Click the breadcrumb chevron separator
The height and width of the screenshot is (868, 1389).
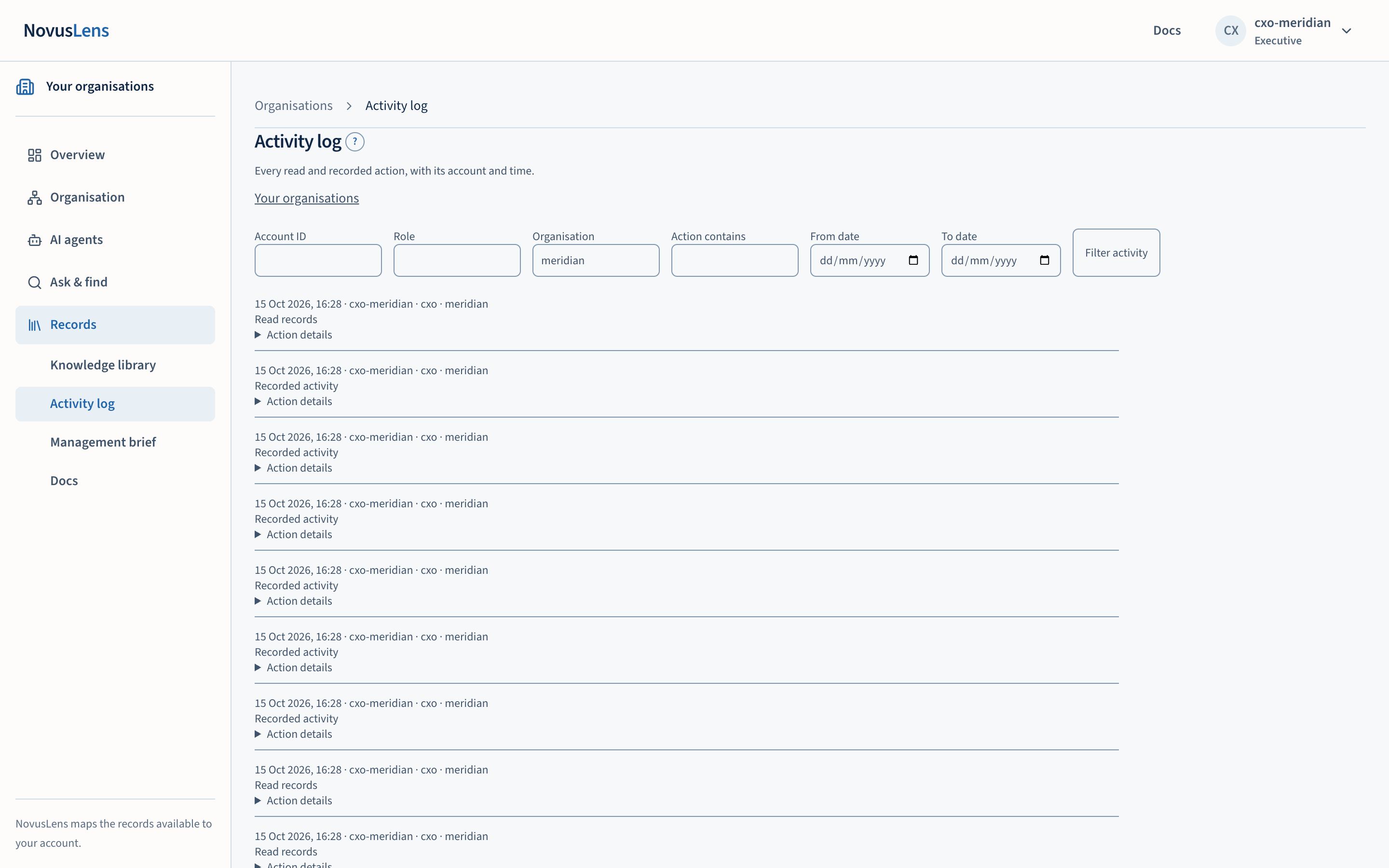point(349,106)
